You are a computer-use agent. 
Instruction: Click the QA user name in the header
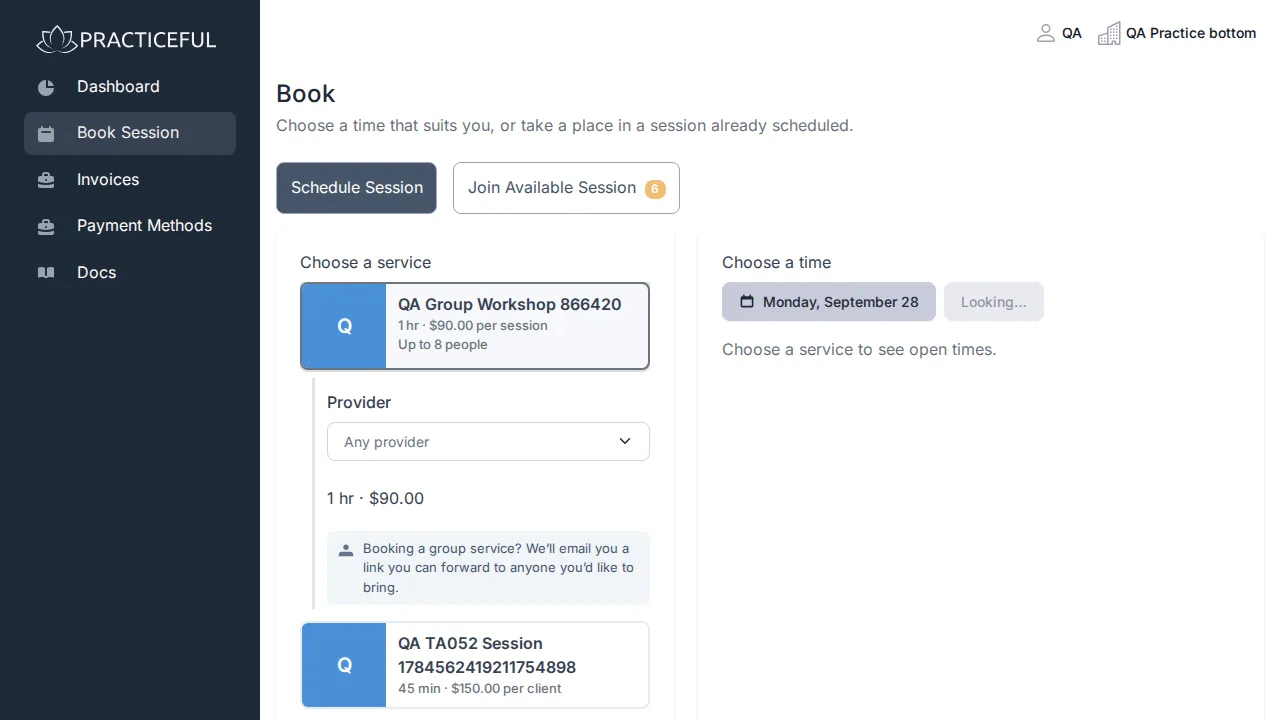pyautogui.click(x=1072, y=33)
